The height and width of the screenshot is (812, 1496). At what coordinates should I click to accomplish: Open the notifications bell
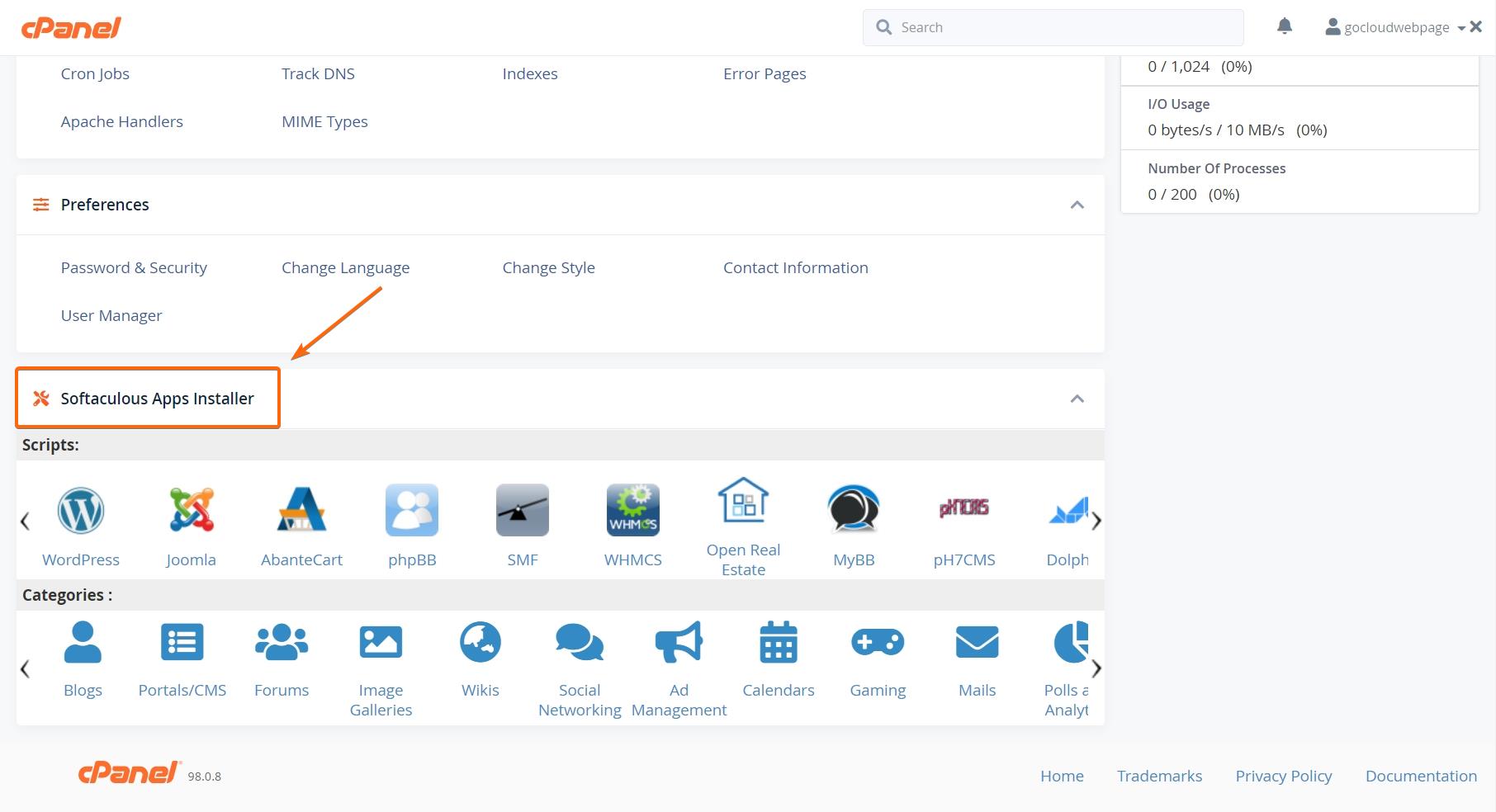[x=1285, y=26]
